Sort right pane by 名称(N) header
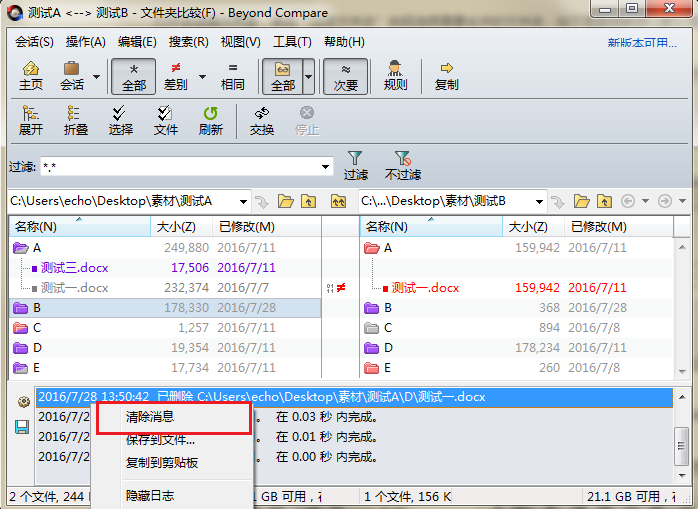698x509 pixels. [x=431, y=227]
